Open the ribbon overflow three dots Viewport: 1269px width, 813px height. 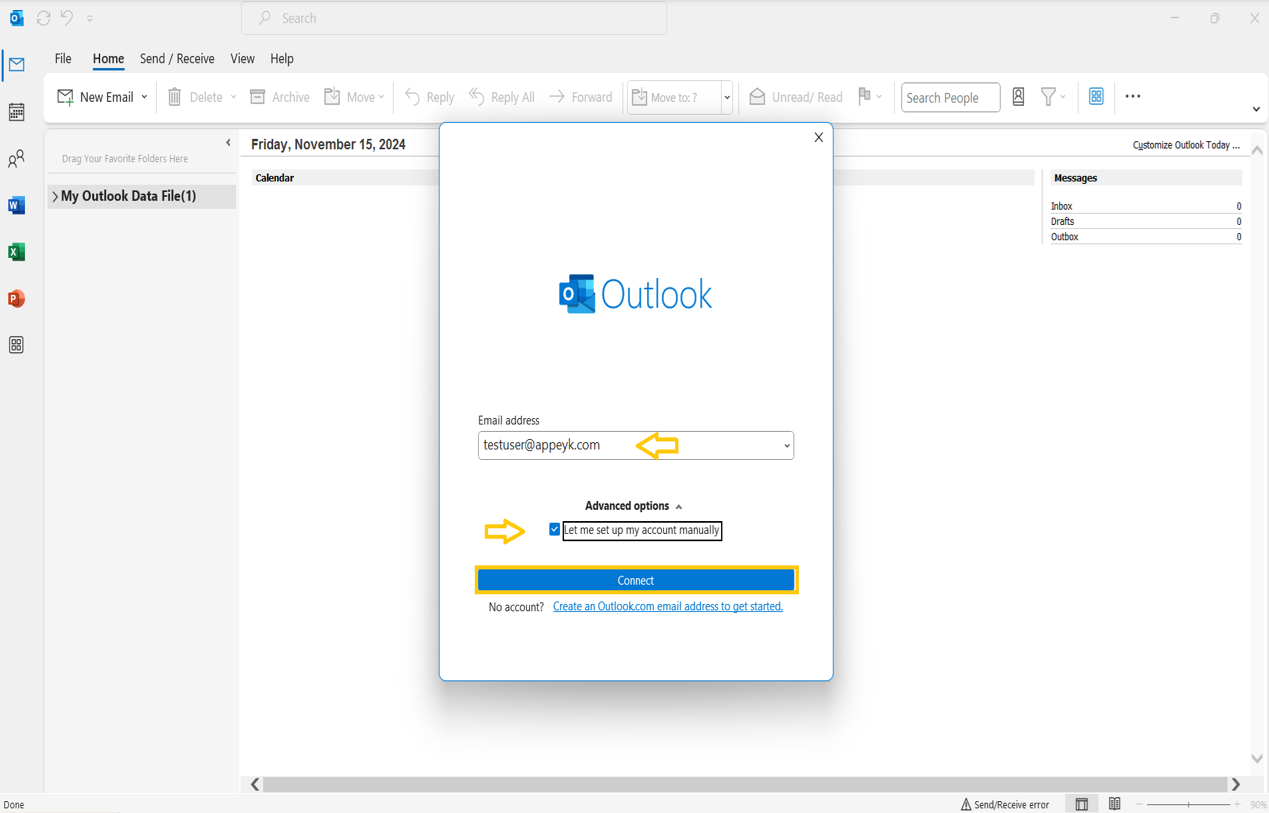tap(1133, 97)
